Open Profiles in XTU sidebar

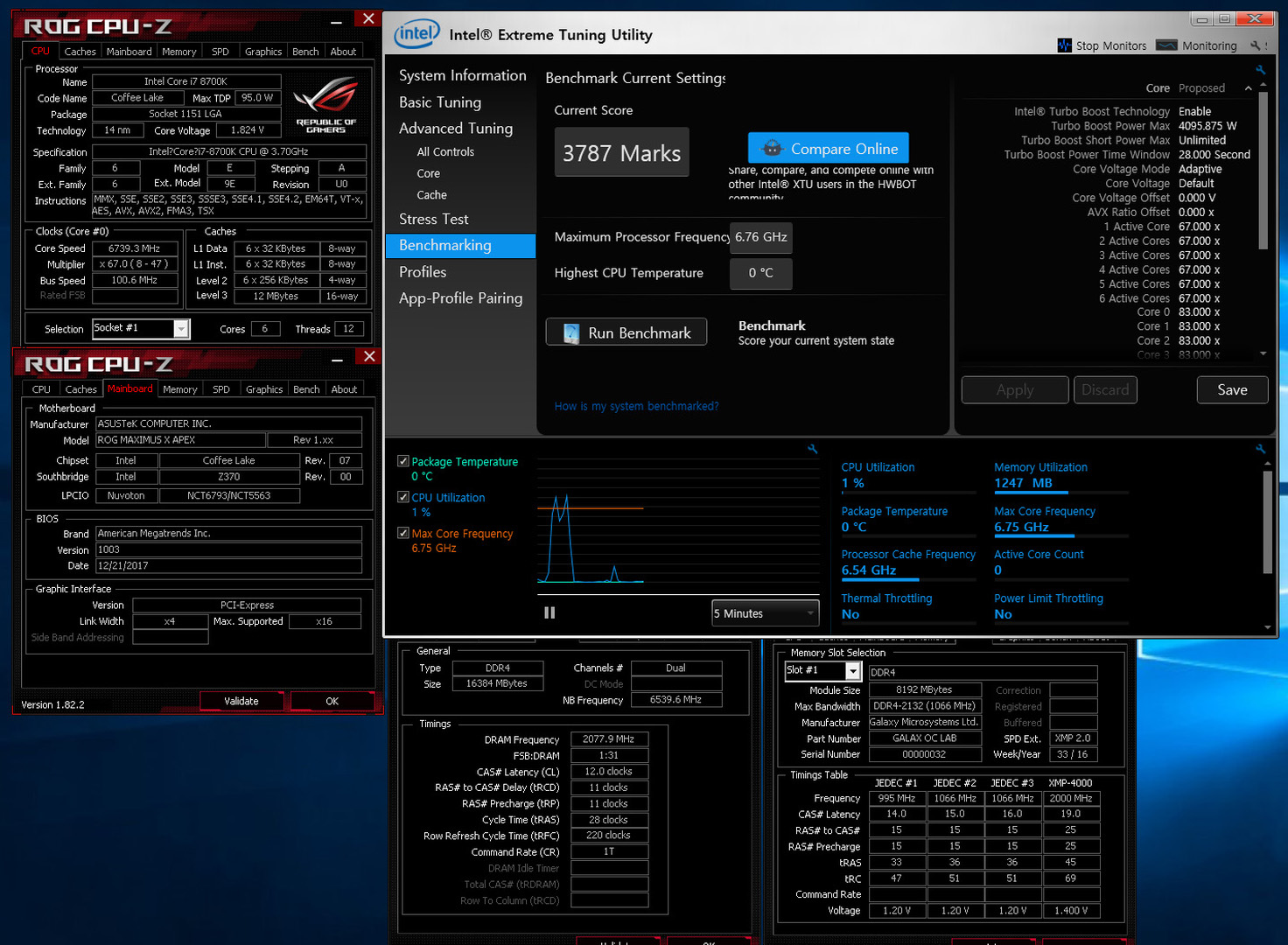(x=423, y=272)
